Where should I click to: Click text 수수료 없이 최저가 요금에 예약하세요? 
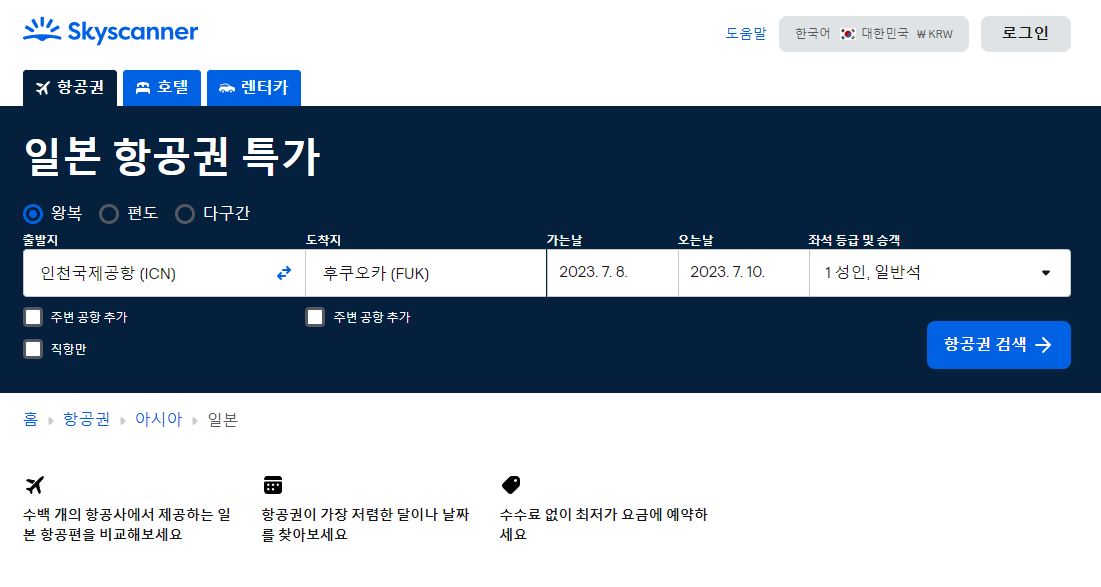click(604, 525)
